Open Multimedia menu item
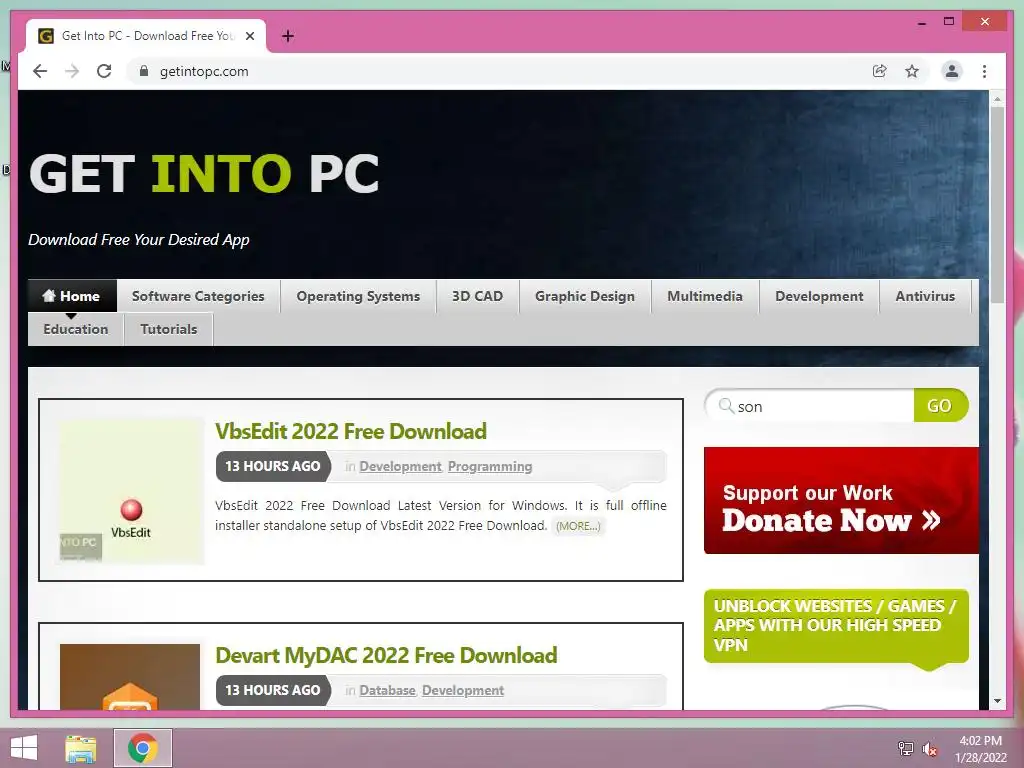1024x768 pixels. pos(705,296)
